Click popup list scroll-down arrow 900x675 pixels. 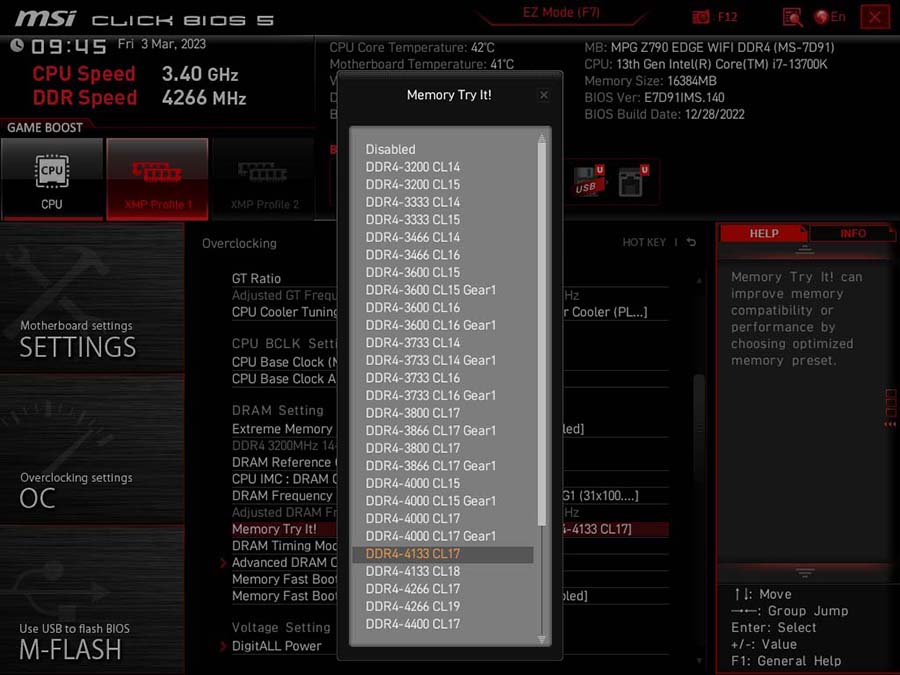(541, 639)
